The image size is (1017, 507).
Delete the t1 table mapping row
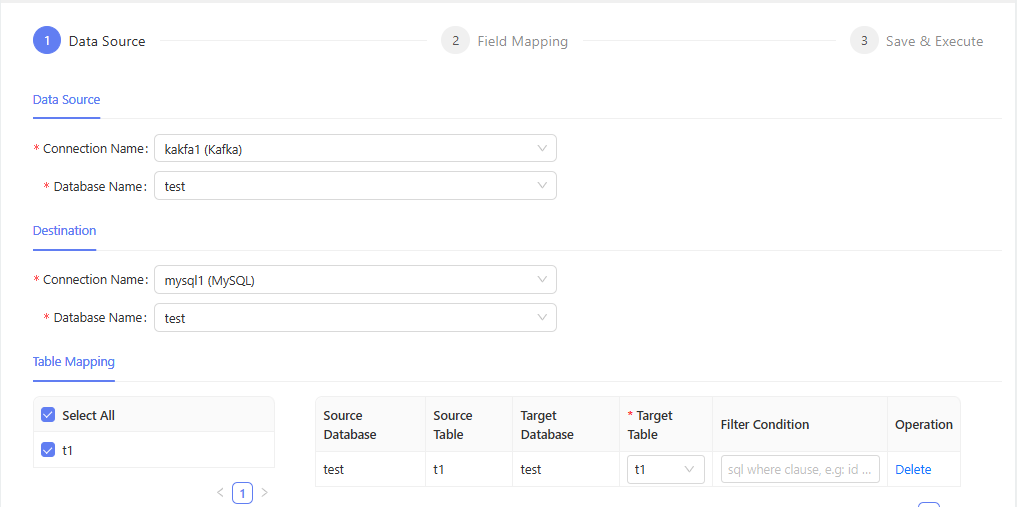pyautogui.click(x=913, y=469)
